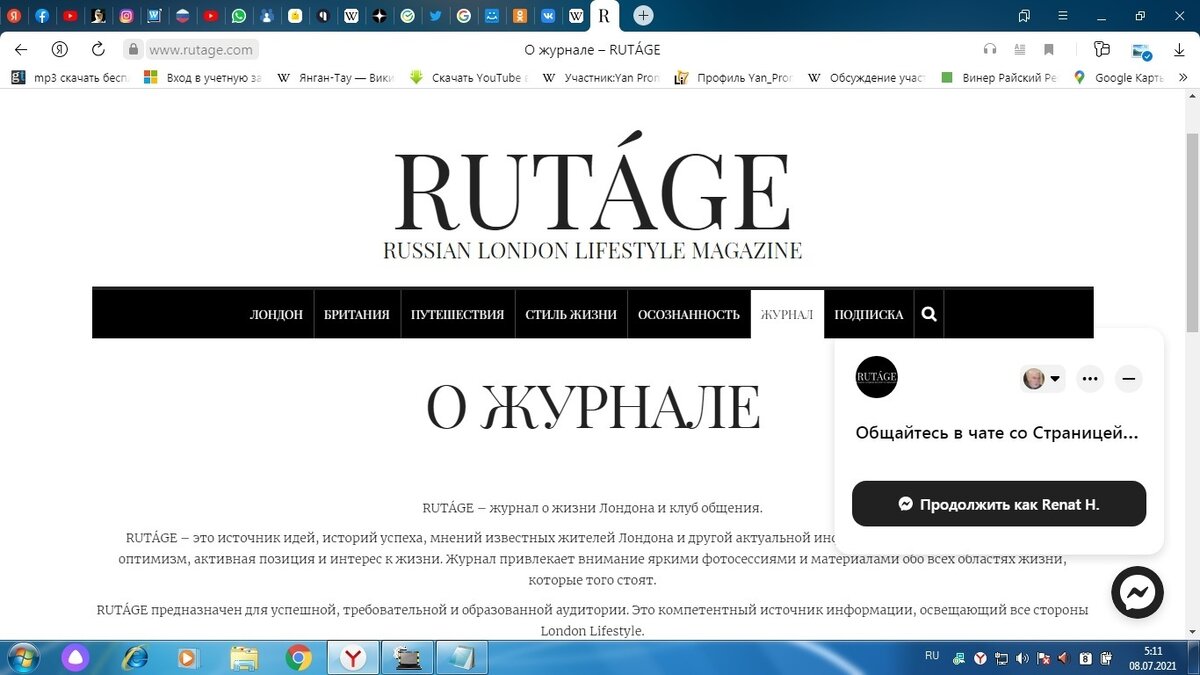Switch to the Twitter browser tab
The width and height of the screenshot is (1200, 675).
tap(436, 16)
